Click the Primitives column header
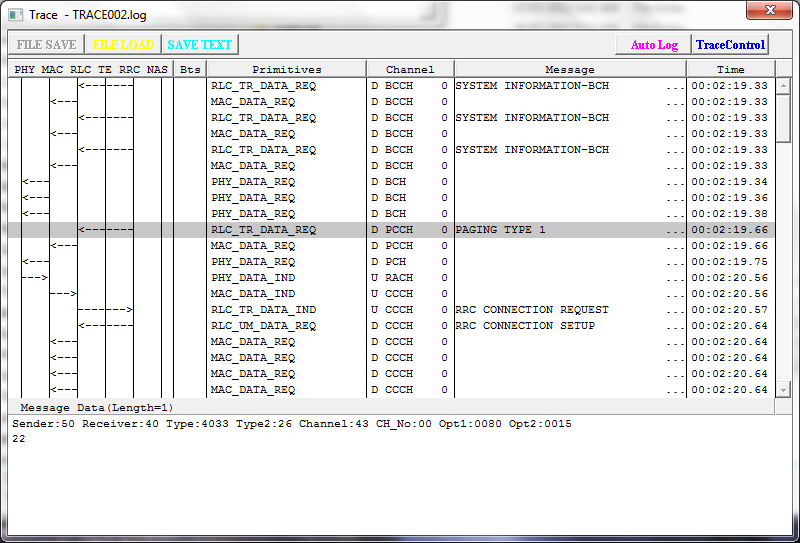Image resolution: width=800 pixels, height=543 pixels. pos(287,69)
